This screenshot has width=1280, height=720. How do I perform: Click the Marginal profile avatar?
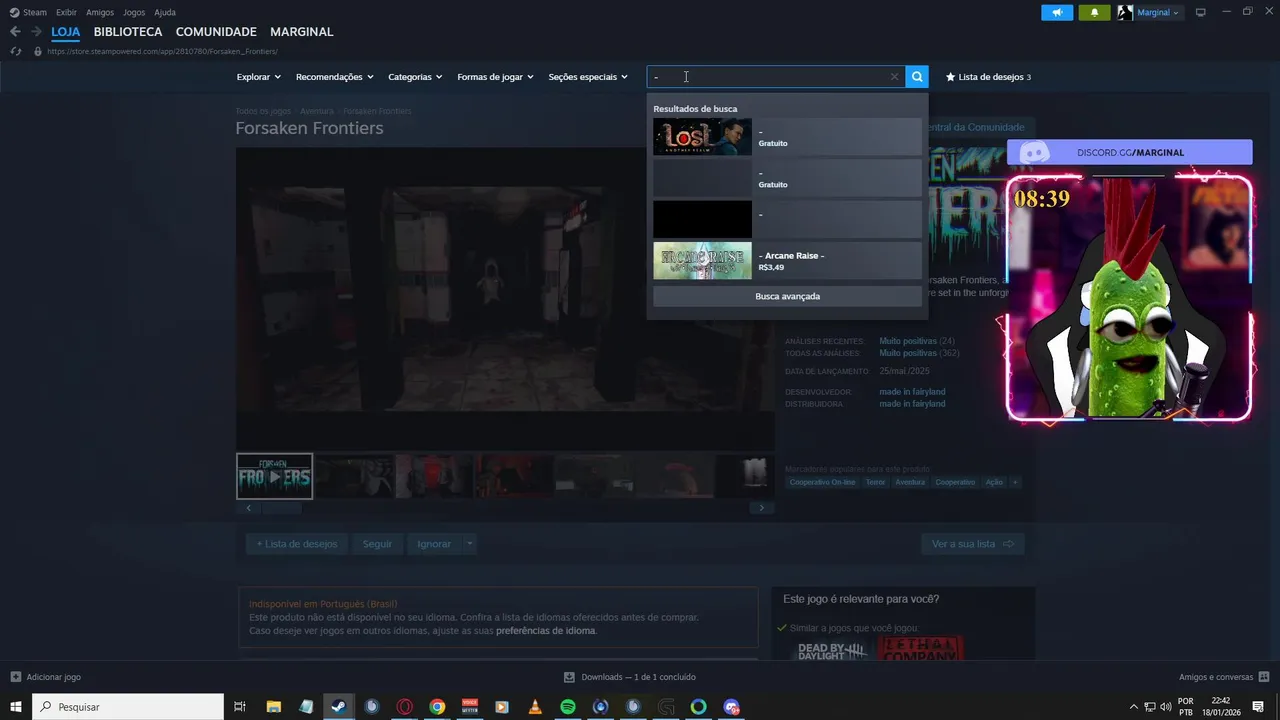click(1125, 13)
